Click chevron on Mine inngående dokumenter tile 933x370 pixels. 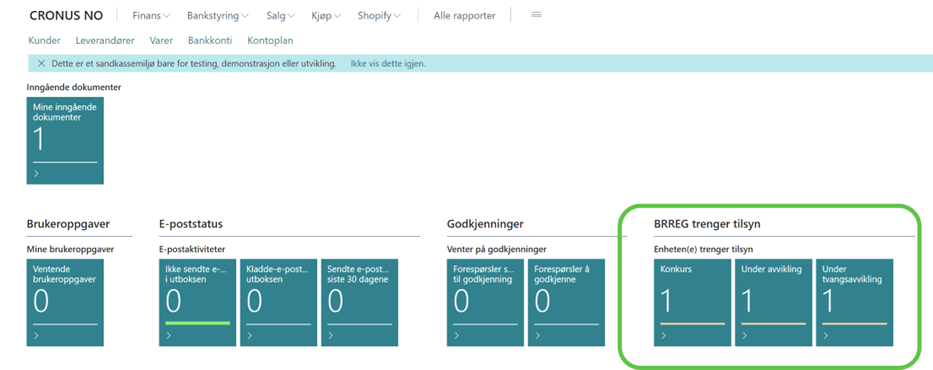pyautogui.click(x=36, y=174)
